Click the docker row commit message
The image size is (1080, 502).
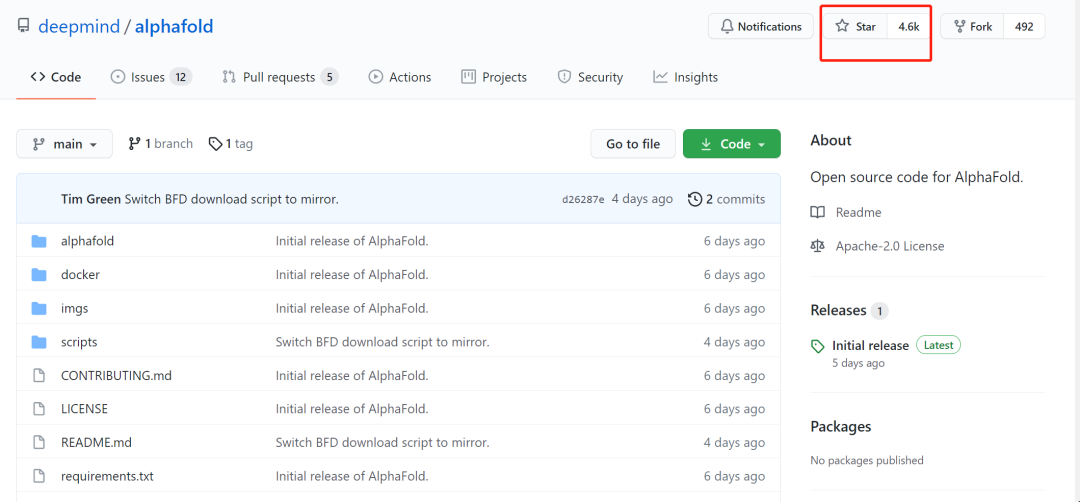pos(352,275)
